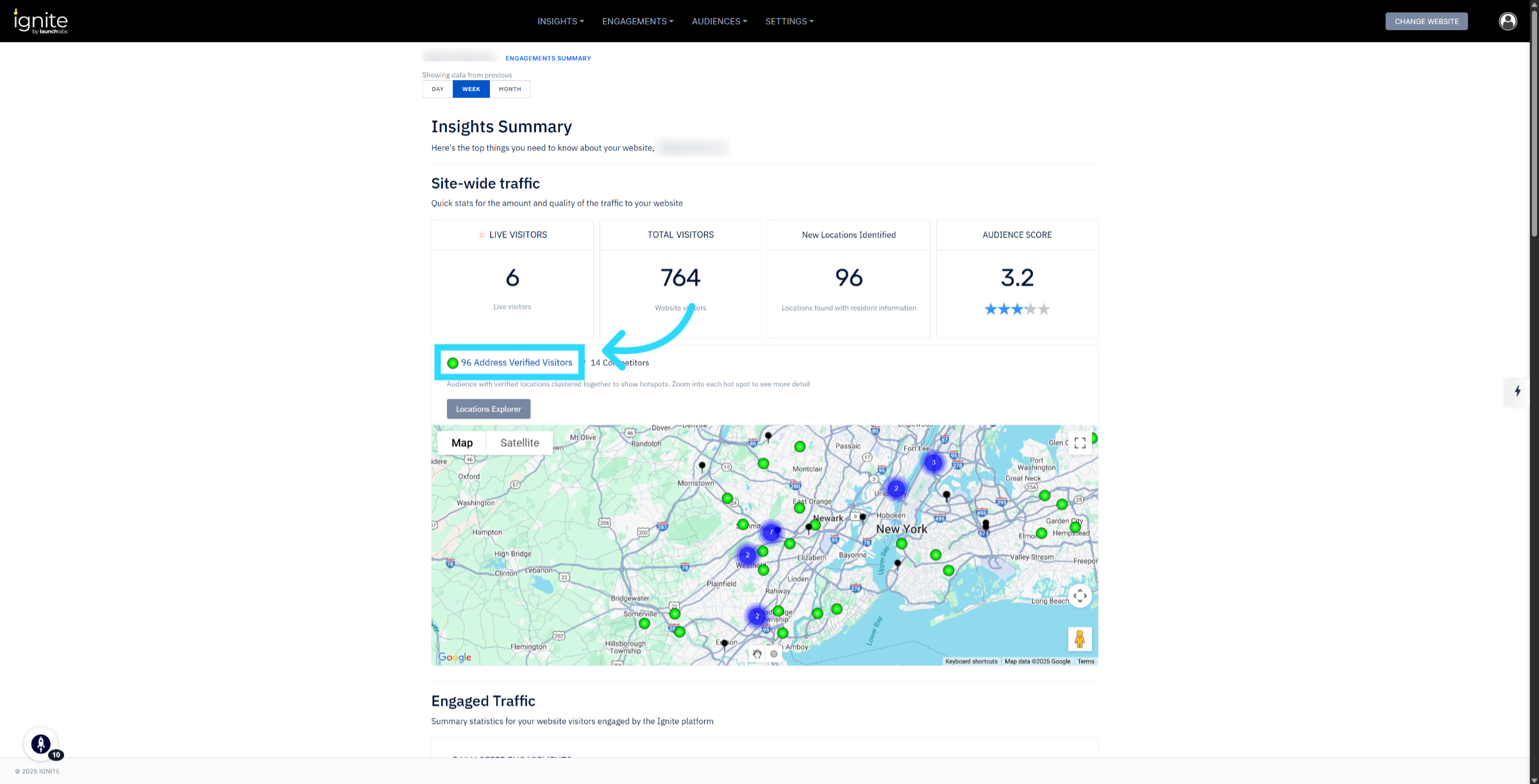Open the map camera controls icon
This screenshot has height=784, width=1539.
(1080, 596)
